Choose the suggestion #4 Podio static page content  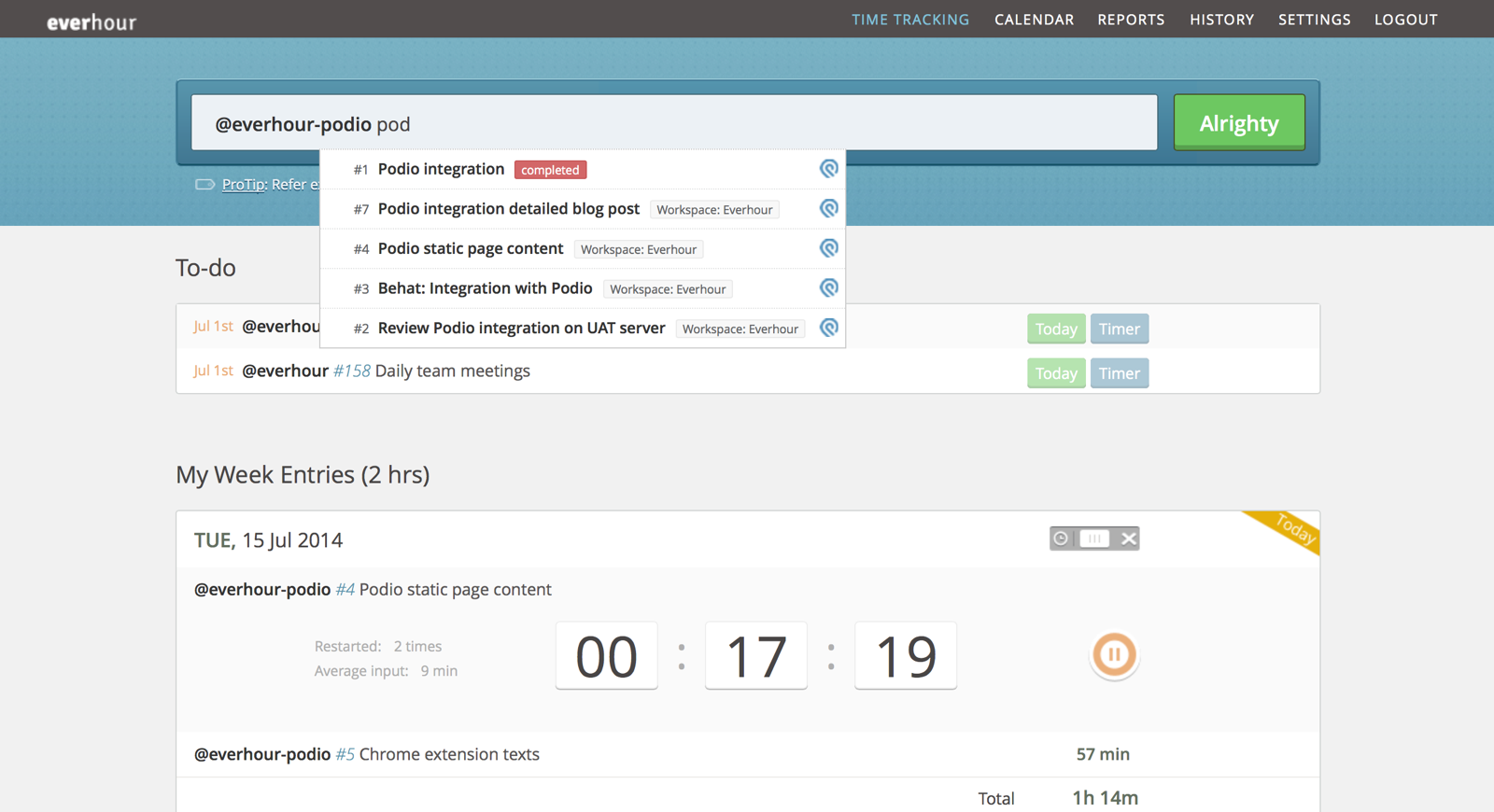click(583, 248)
